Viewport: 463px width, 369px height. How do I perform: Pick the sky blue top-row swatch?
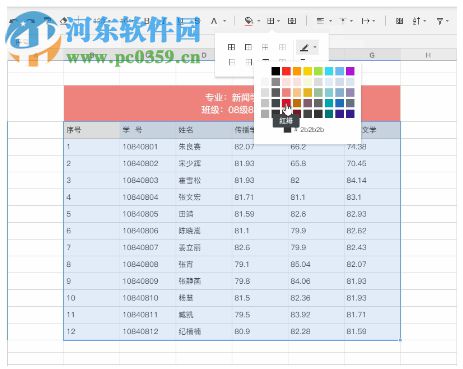coord(340,71)
